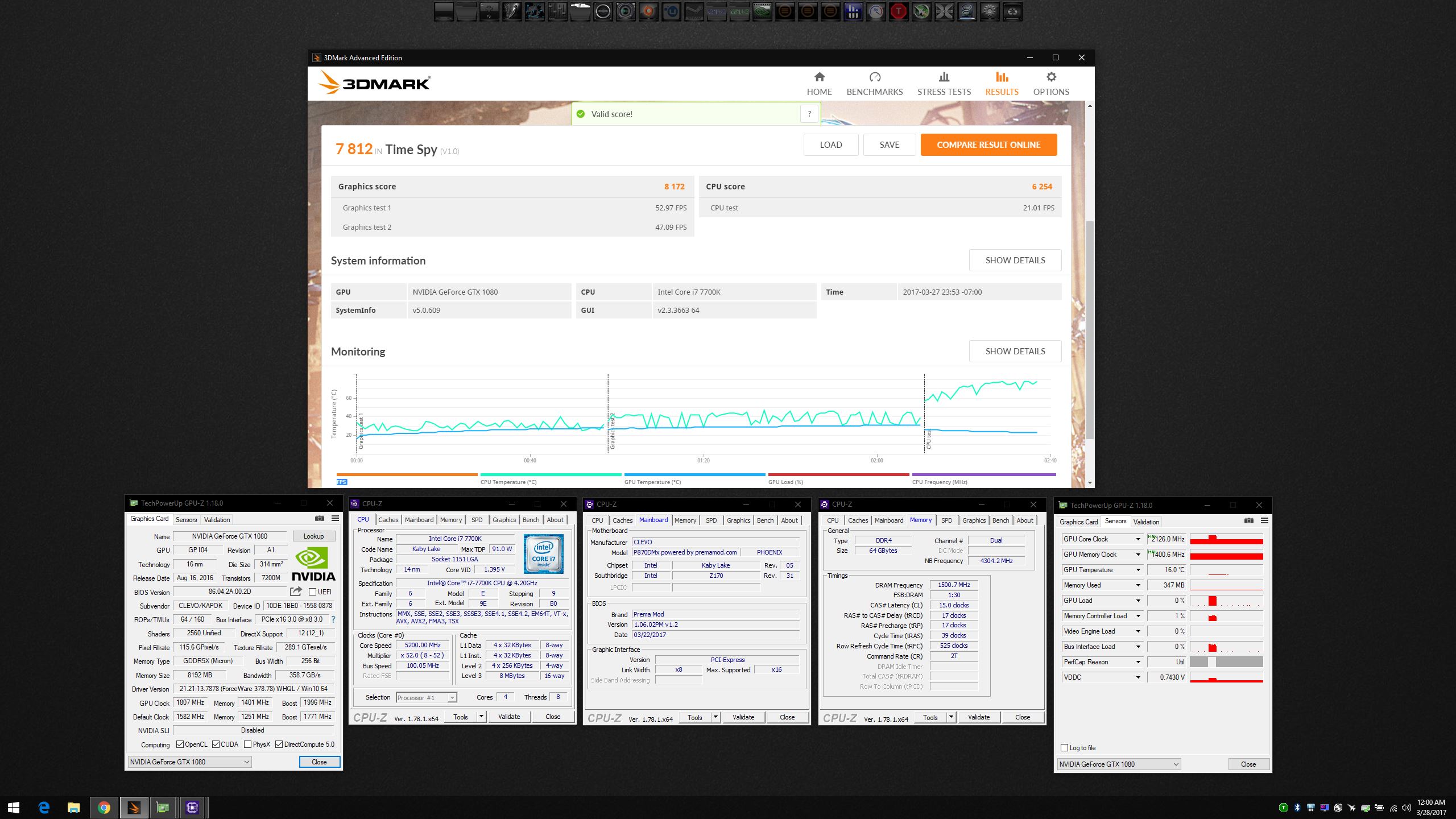The height and width of the screenshot is (819, 1456).
Task: Open Stress Tests chart icon
Action: pyautogui.click(x=944, y=77)
